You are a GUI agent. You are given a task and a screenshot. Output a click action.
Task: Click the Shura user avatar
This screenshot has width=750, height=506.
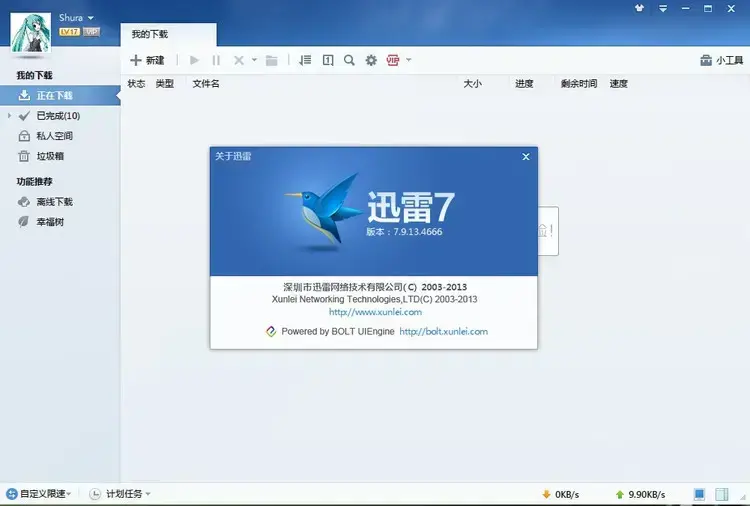click(31, 33)
